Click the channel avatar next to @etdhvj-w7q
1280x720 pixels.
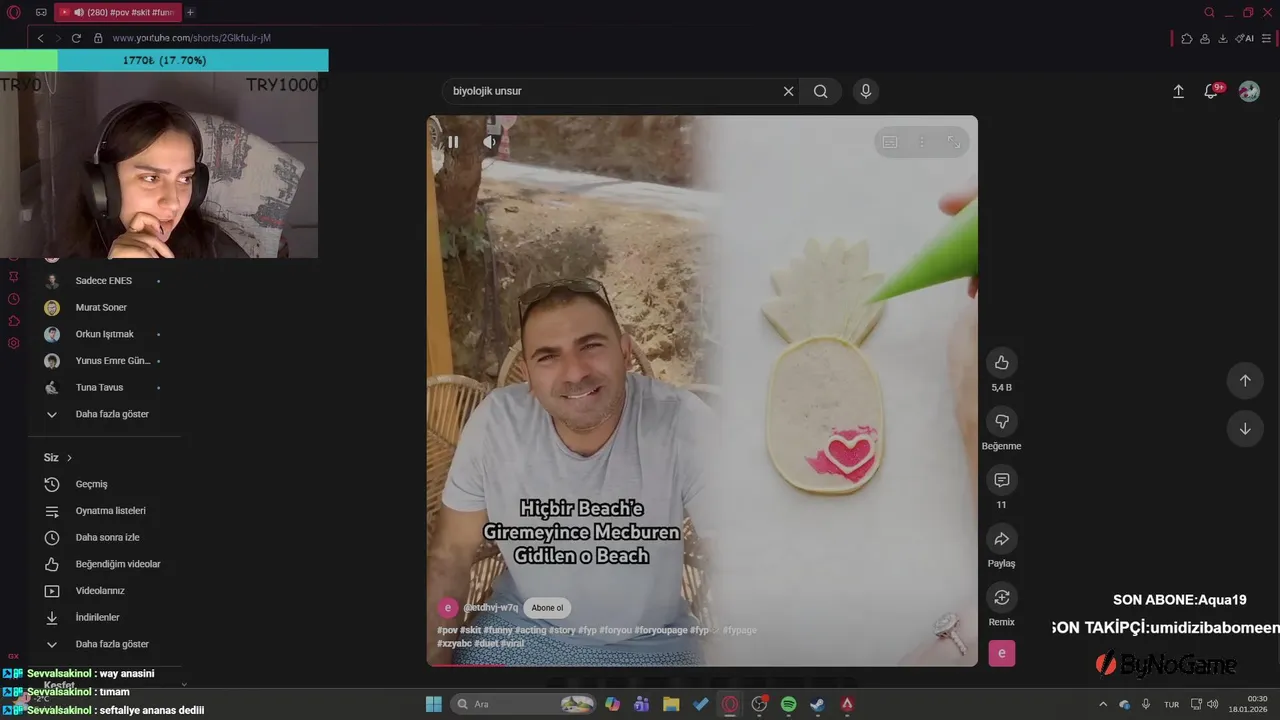tap(448, 607)
